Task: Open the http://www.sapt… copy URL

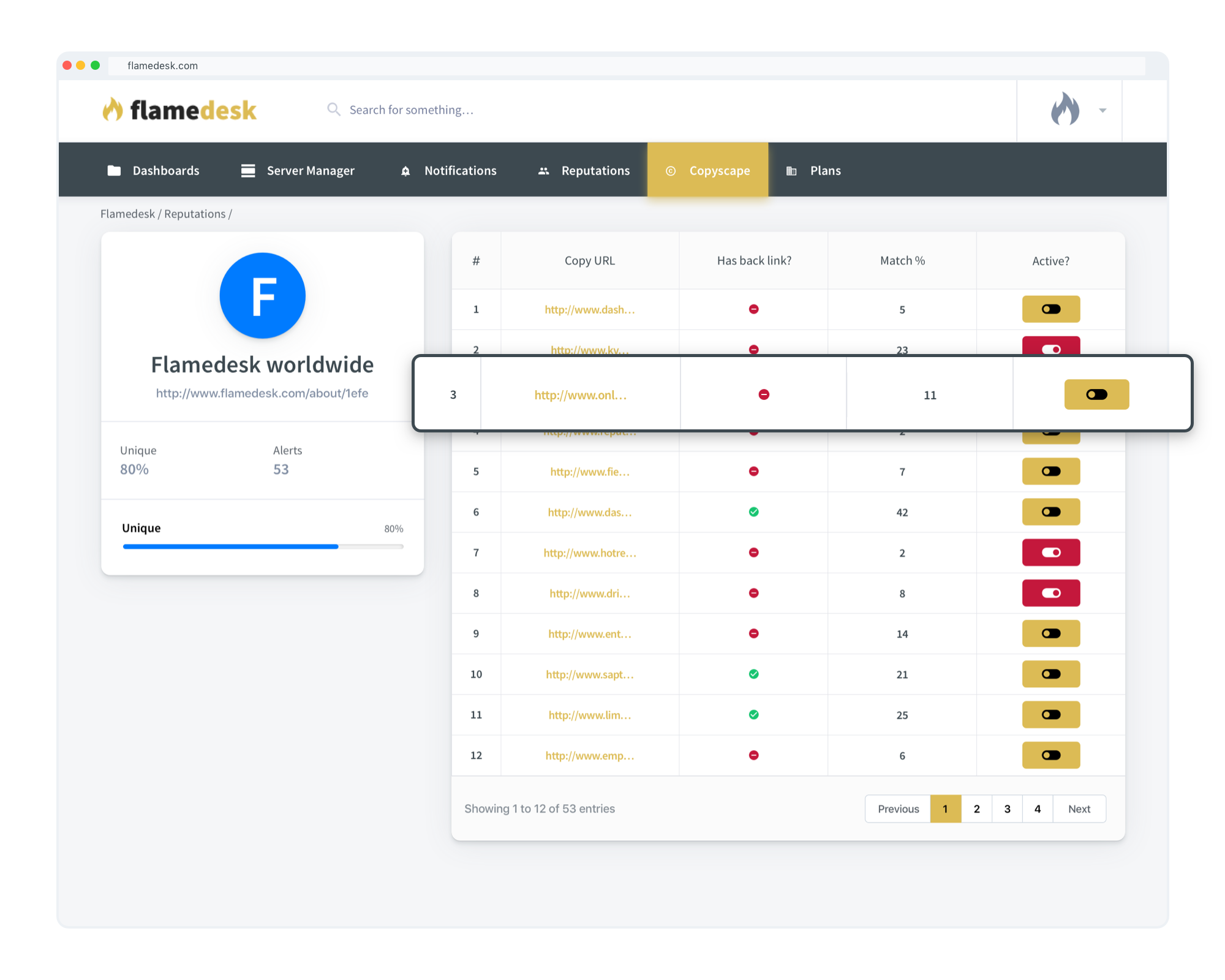Action: (590, 674)
